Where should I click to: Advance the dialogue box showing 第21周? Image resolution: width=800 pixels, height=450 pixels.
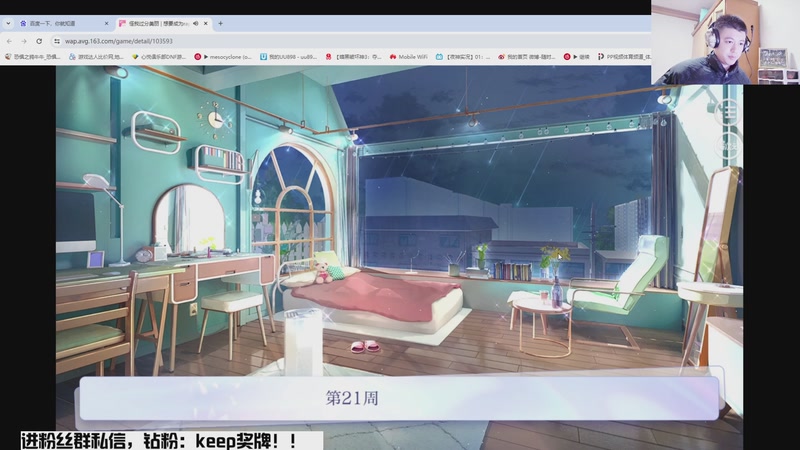coord(399,398)
